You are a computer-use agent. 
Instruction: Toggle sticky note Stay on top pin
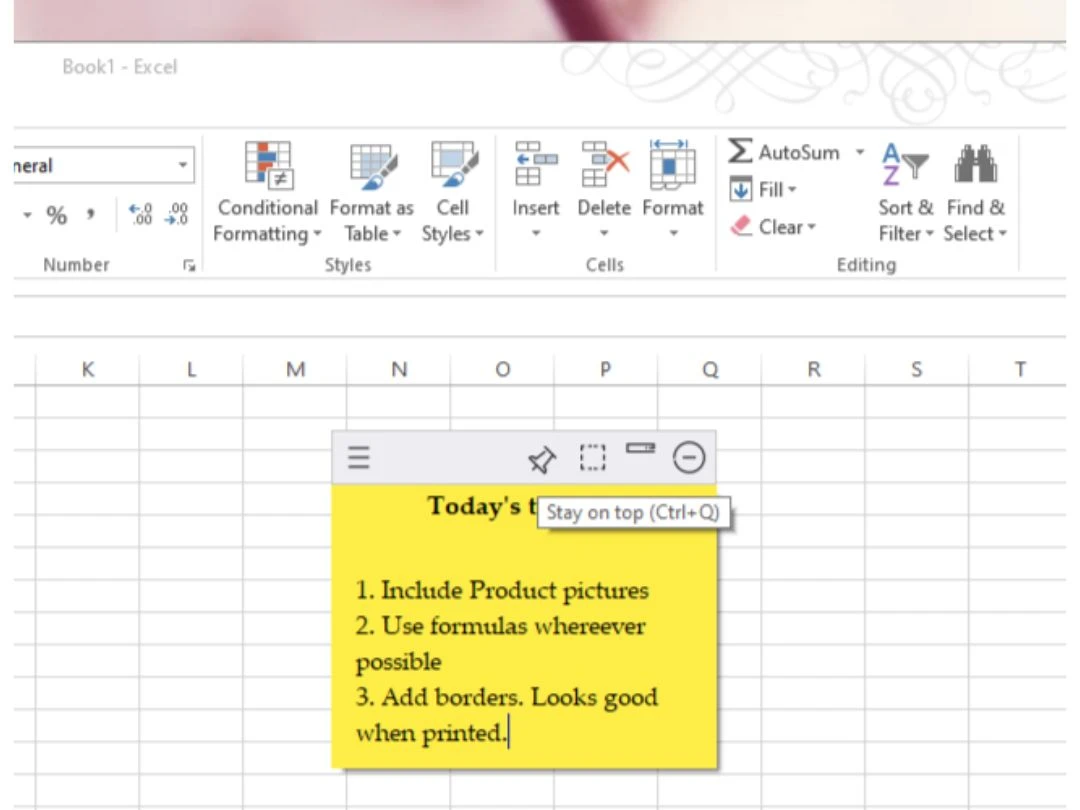point(541,459)
